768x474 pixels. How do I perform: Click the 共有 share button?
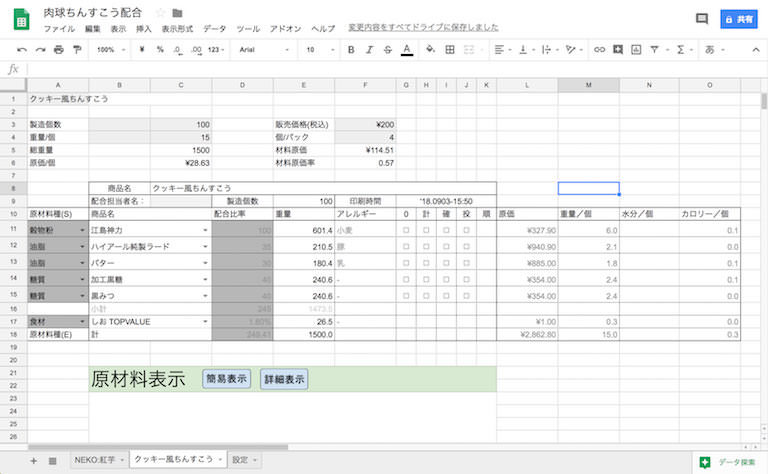(740, 19)
